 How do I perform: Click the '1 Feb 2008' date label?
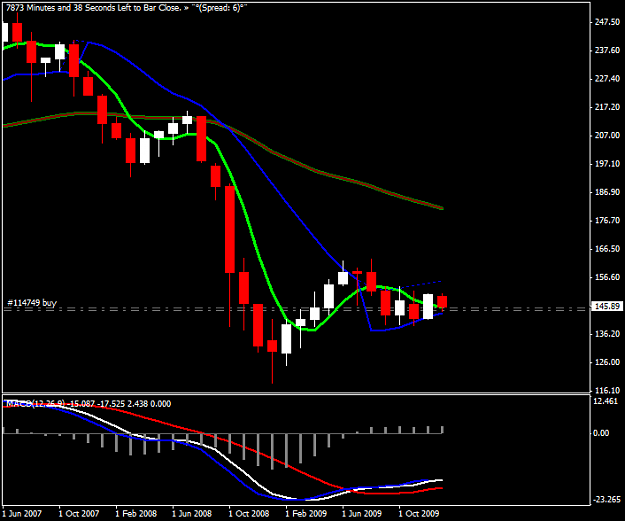136,513
